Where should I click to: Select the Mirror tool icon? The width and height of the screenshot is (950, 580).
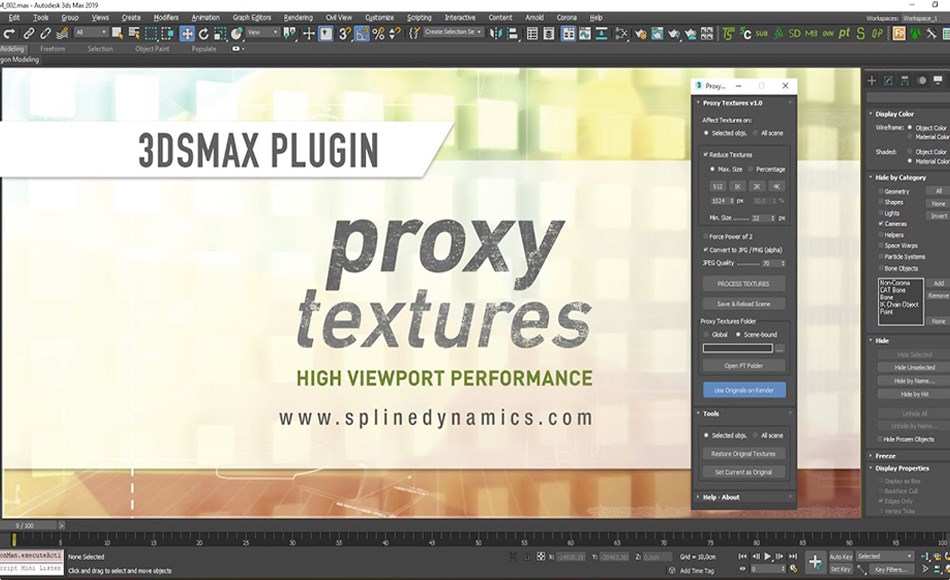click(496, 34)
